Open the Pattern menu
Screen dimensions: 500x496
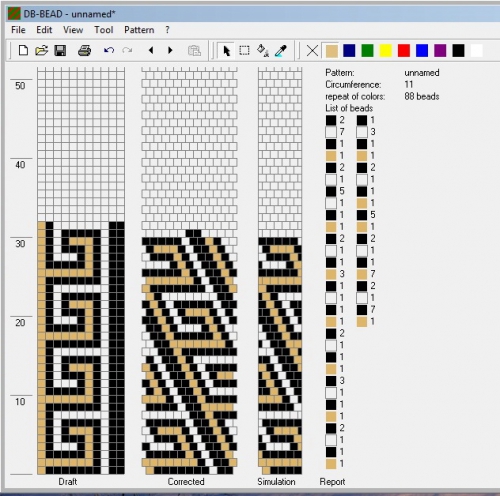point(139,30)
